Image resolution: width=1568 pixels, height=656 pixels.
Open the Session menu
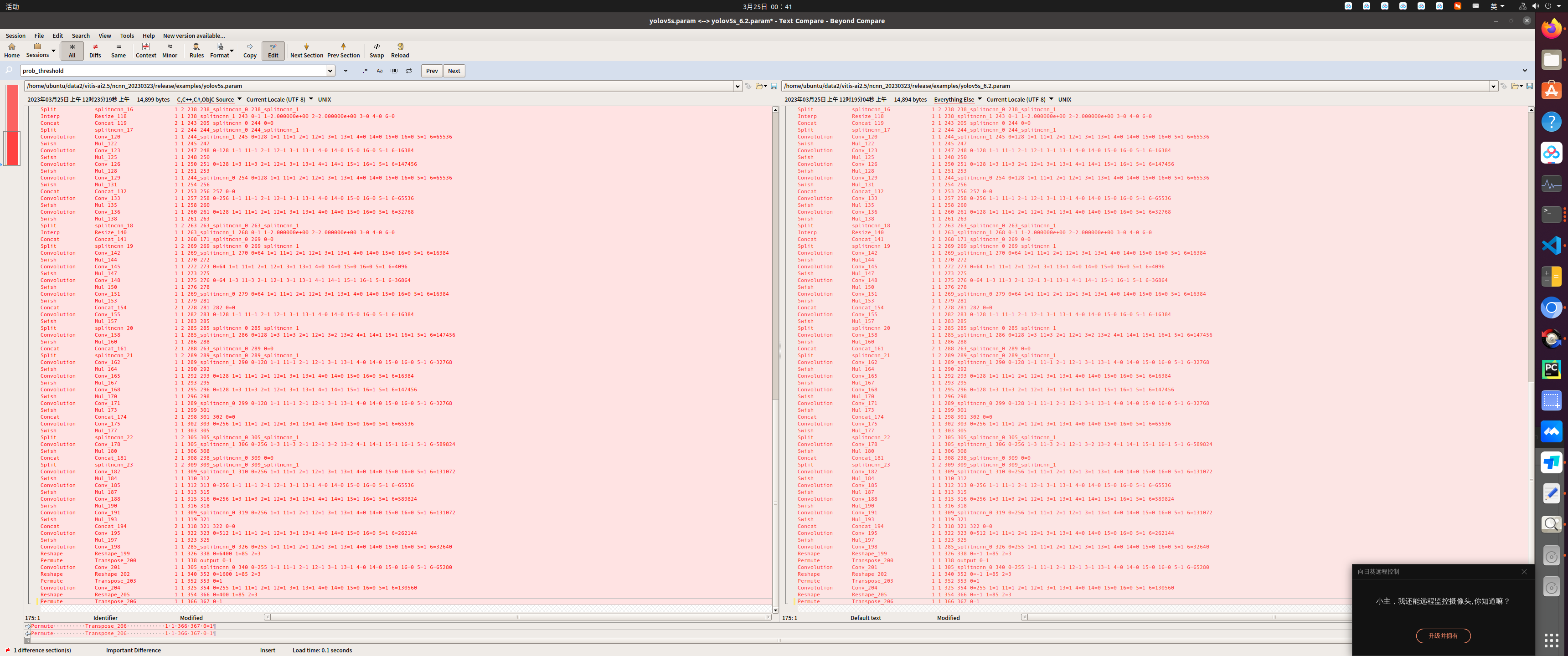click(x=15, y=35)
